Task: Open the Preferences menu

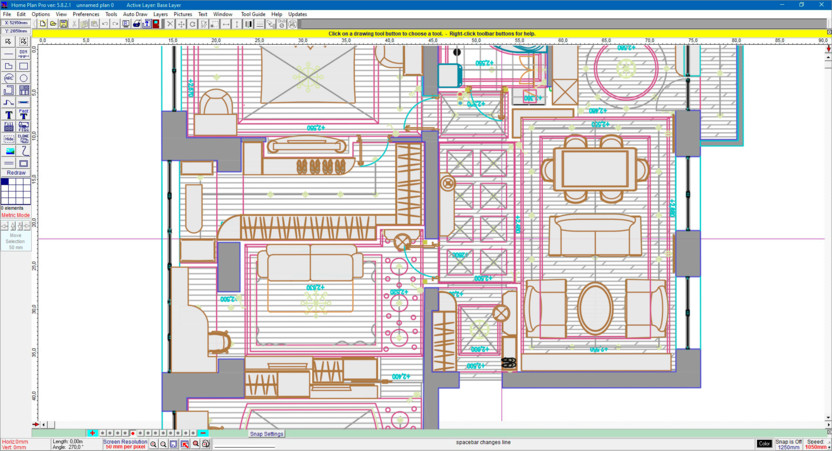Action: tap(86, 15)
